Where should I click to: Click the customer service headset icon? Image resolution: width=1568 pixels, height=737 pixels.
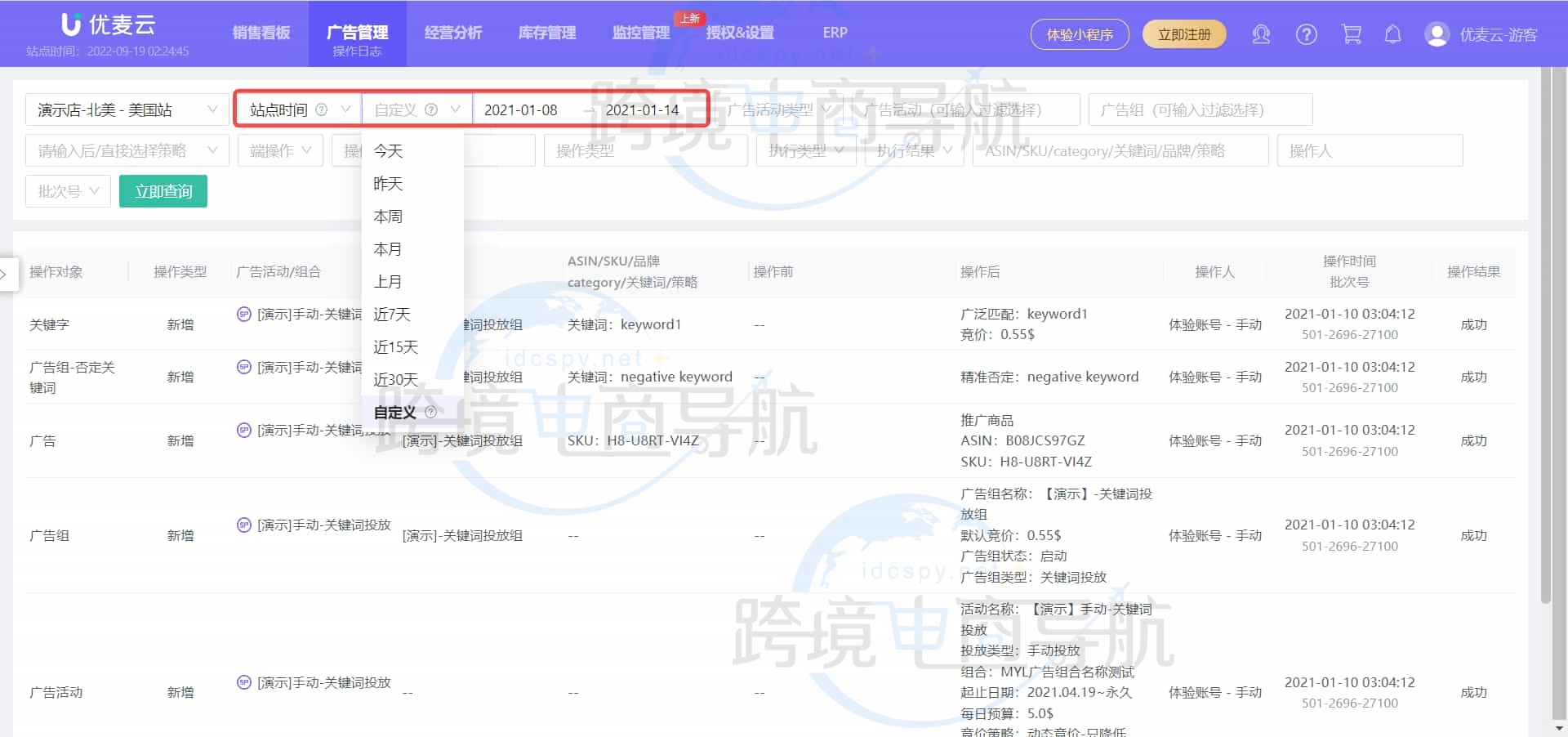coord(1261,34)
